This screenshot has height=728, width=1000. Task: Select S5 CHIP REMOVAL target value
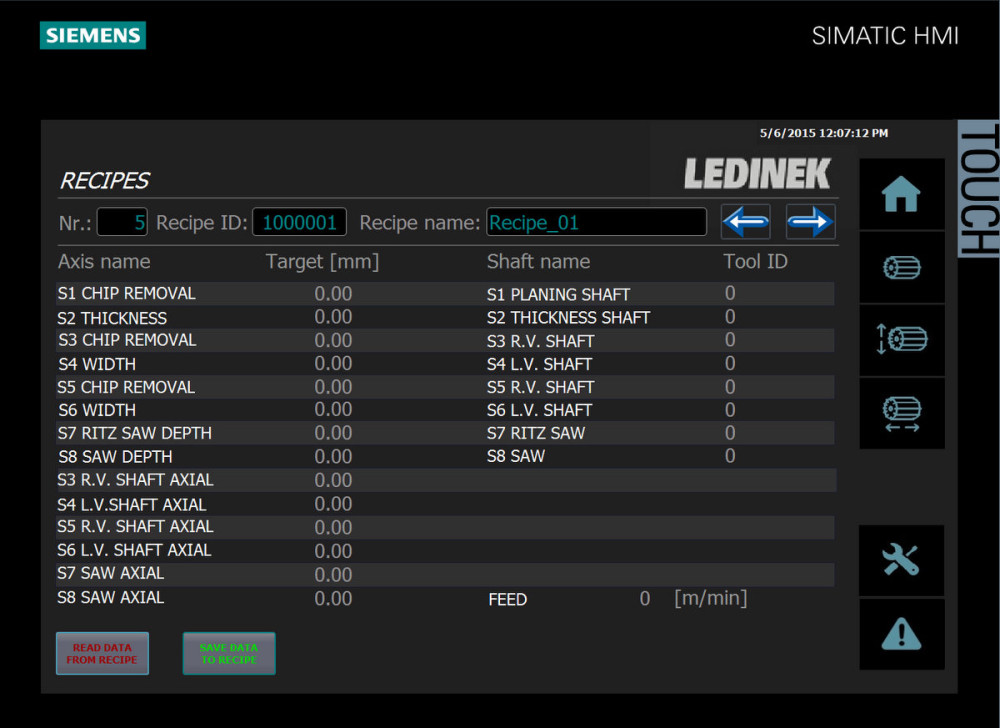(x=333, y=387)
